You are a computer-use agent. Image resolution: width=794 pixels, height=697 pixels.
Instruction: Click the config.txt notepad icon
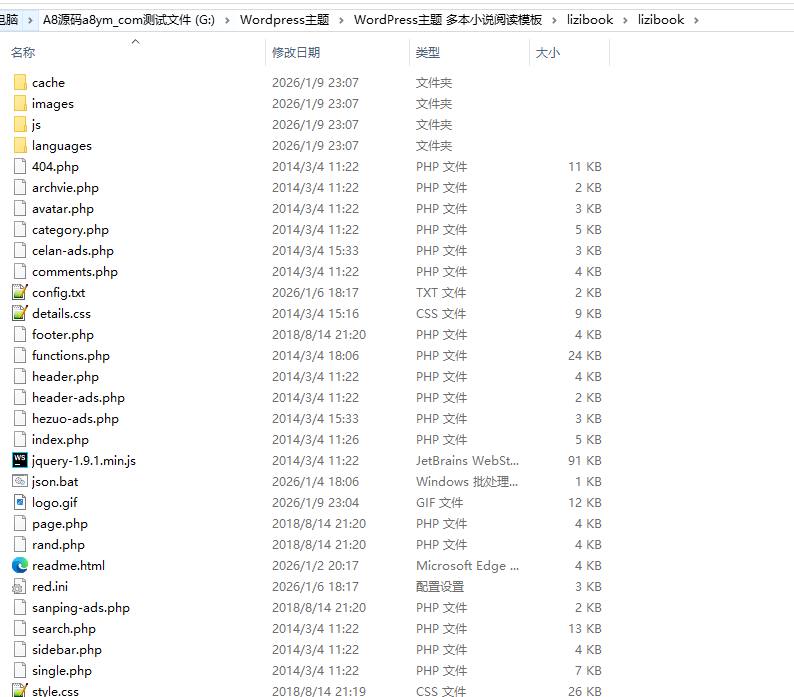pyautogui.click(x=20, y=293)
